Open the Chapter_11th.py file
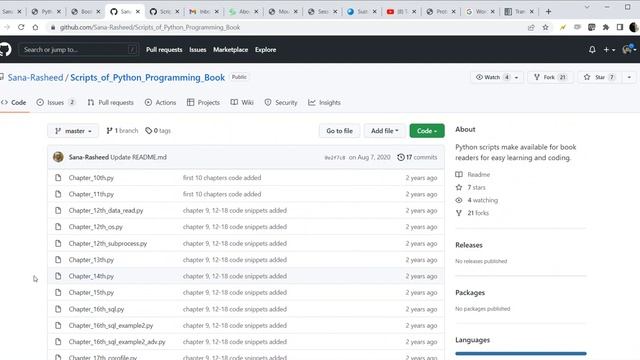640x360 pixels. pos(91,194)
